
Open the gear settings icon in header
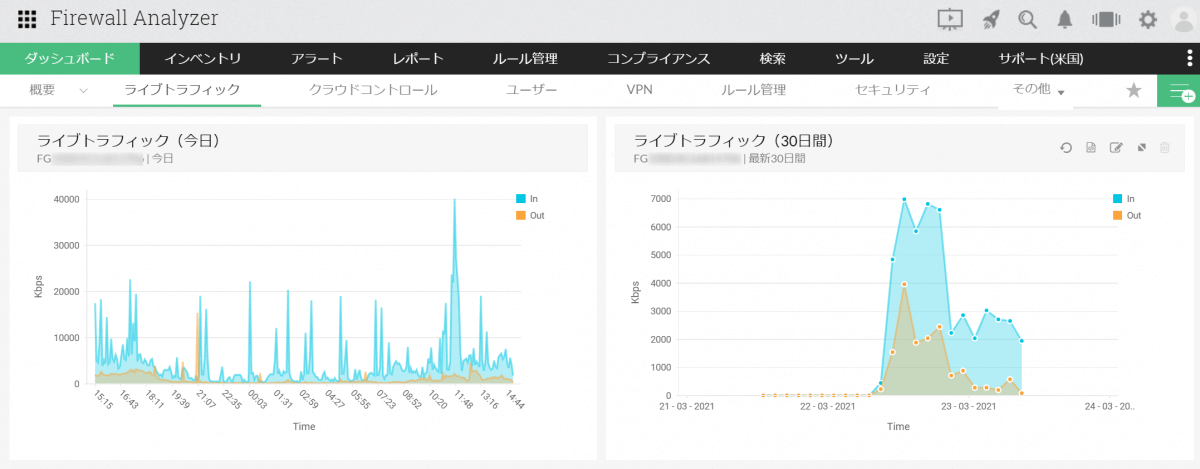1148,19
